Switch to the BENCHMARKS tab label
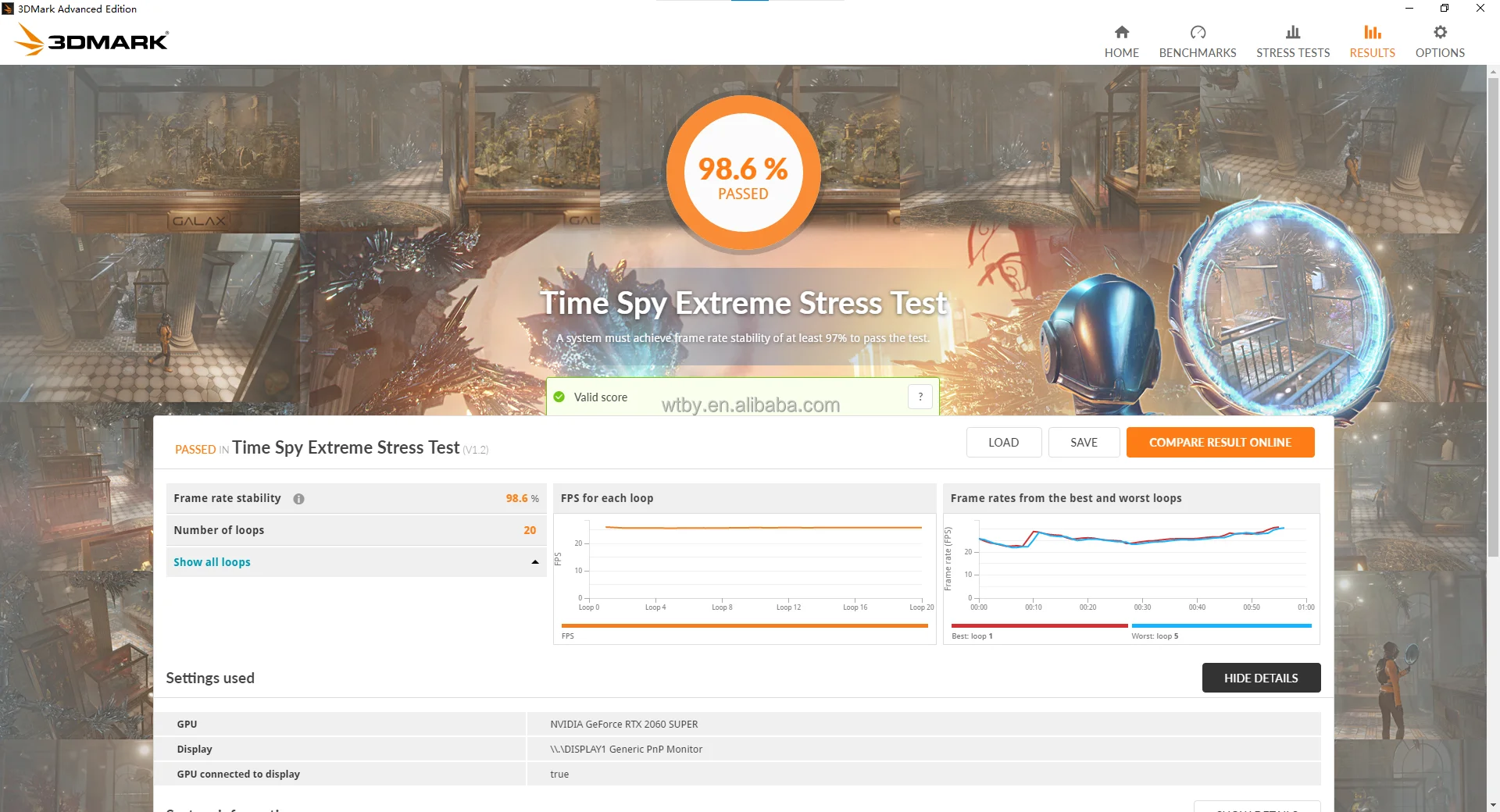The height and width of the screenshot is (812, 1500). click(1198, 53)
